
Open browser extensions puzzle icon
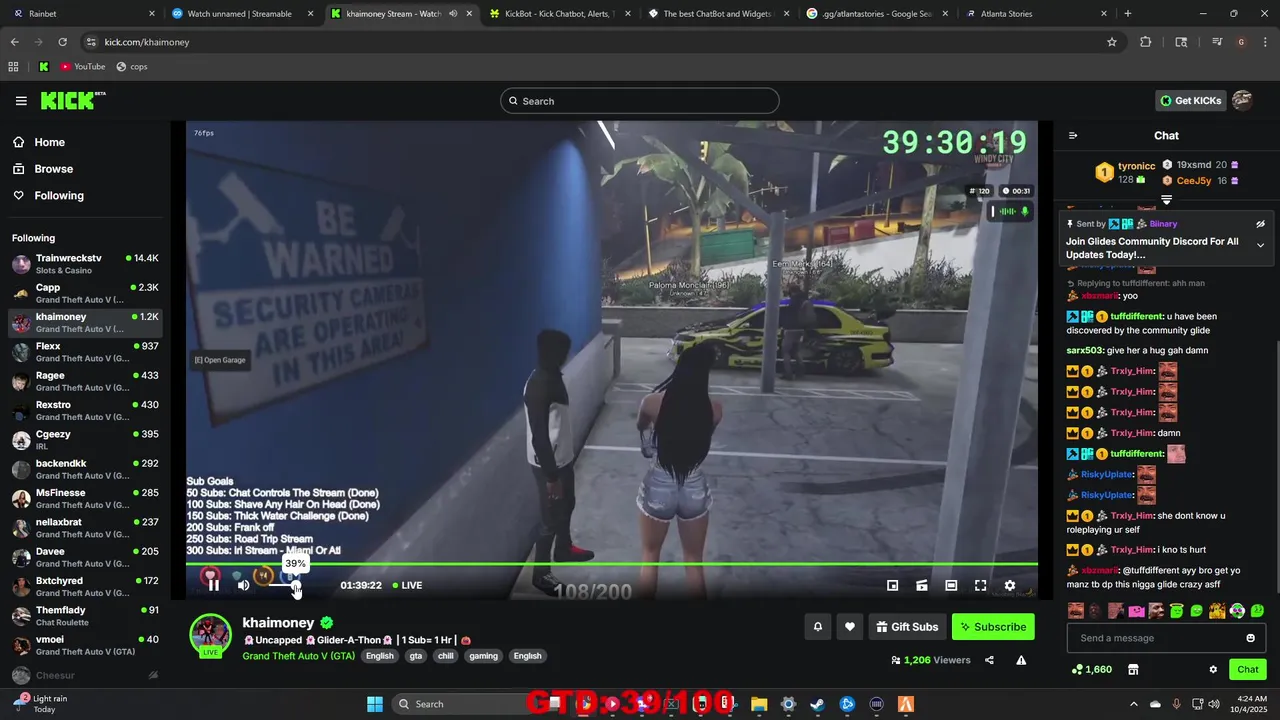click(1146, 42)
